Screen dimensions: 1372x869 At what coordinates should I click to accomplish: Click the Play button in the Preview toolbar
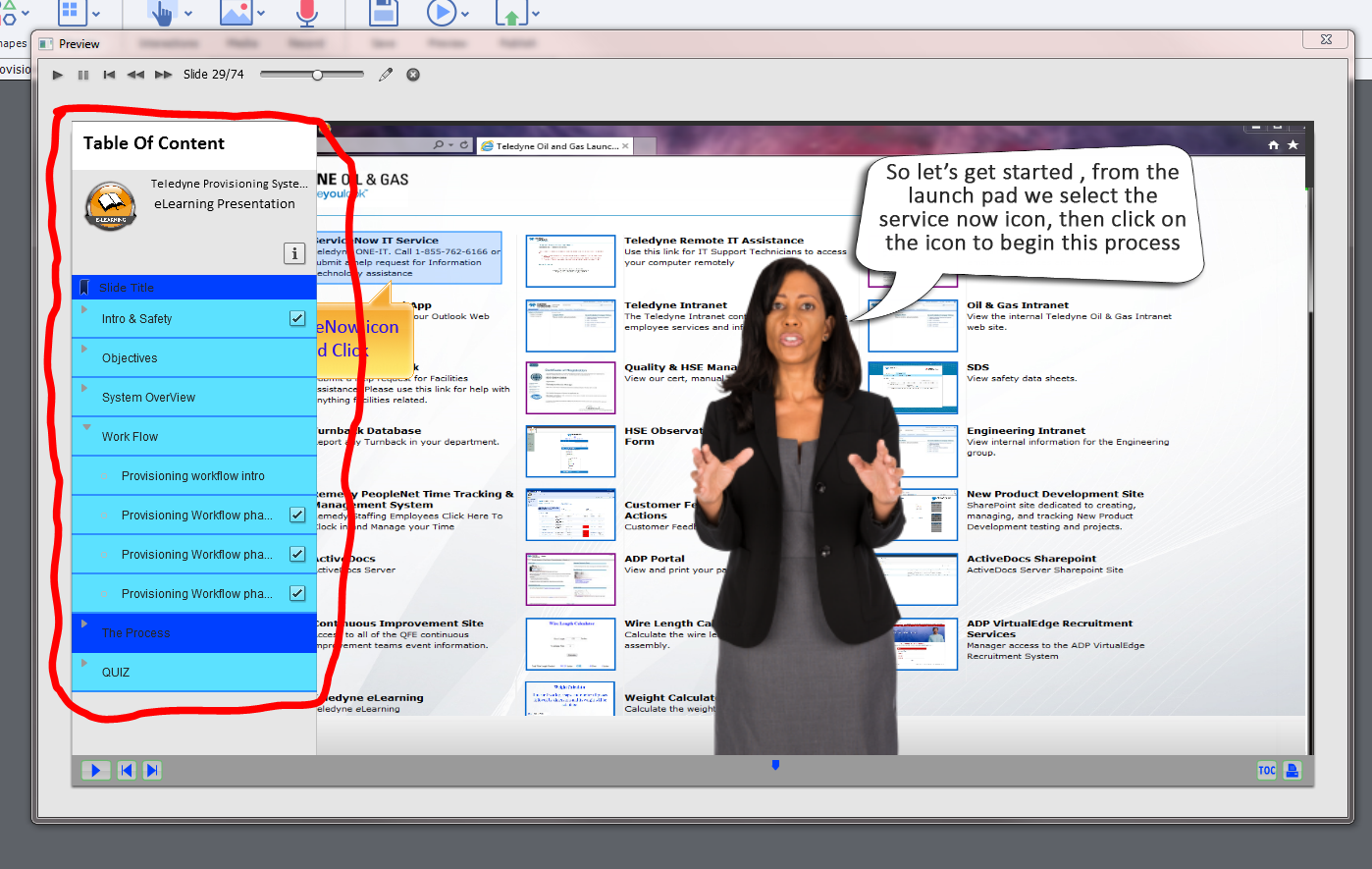(x=58, y=75)
